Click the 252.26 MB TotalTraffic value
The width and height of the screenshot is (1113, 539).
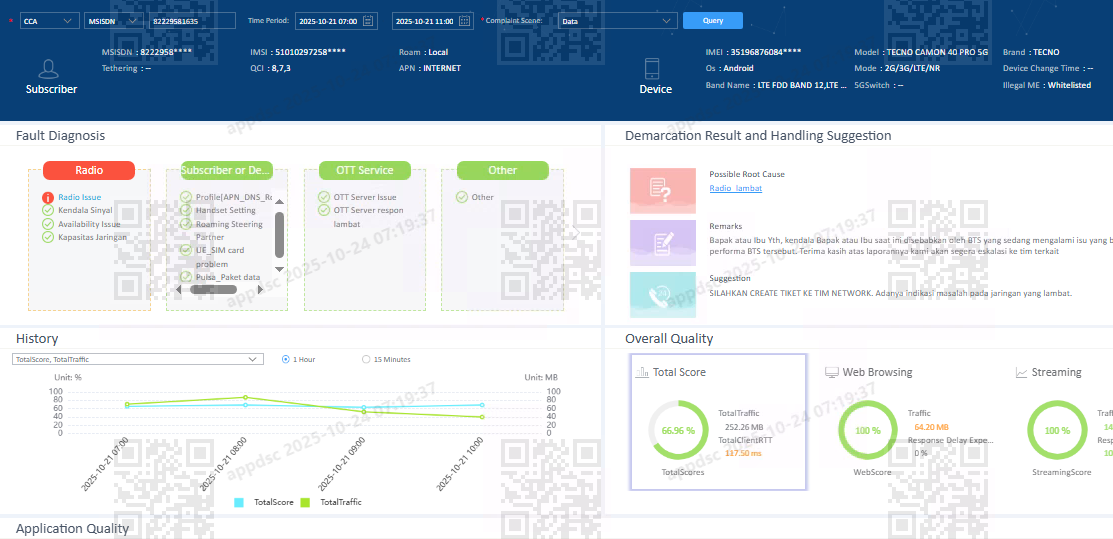[744, 427]
